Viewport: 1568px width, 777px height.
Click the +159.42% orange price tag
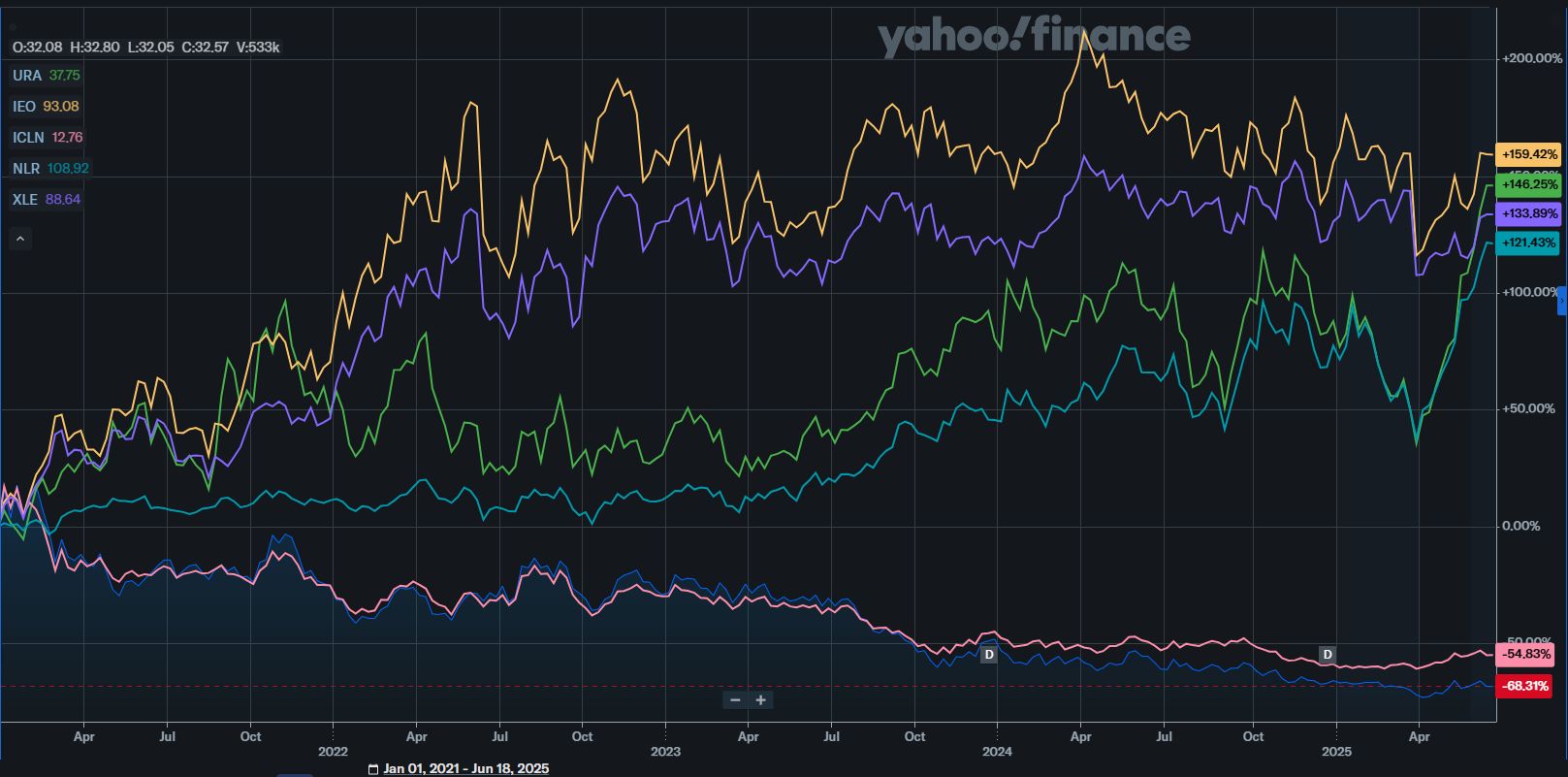pos(1528,154)
